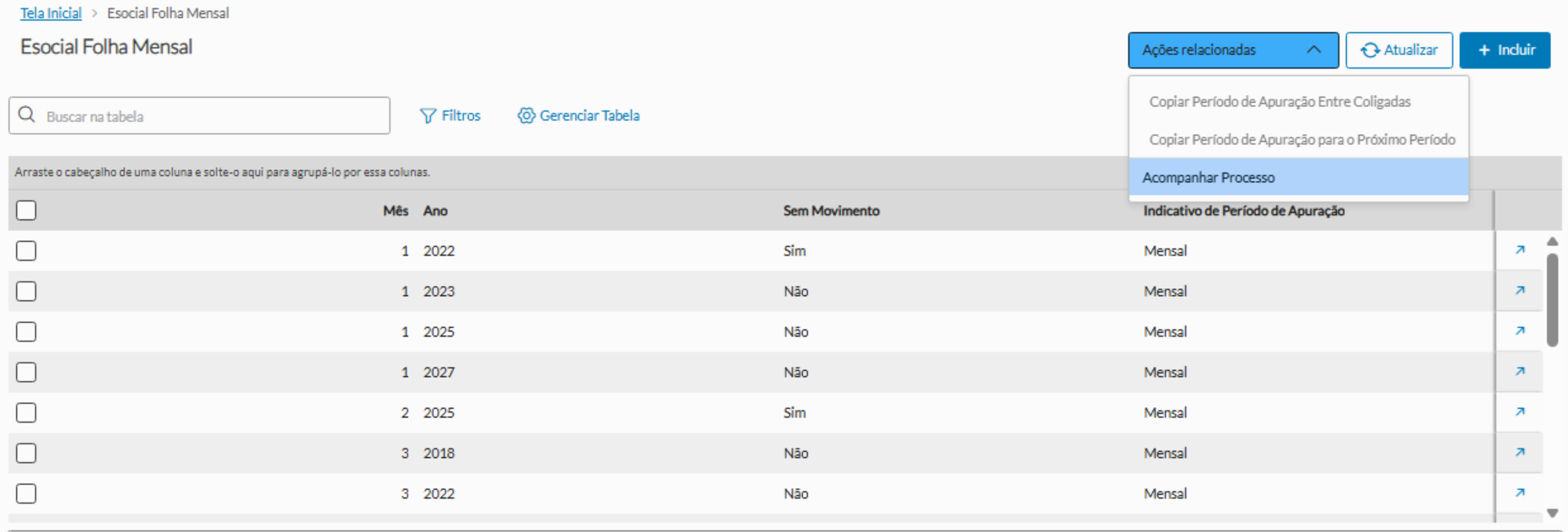Open record link arrow for March 2018

pyautogui.click(x=1520, y=453)
